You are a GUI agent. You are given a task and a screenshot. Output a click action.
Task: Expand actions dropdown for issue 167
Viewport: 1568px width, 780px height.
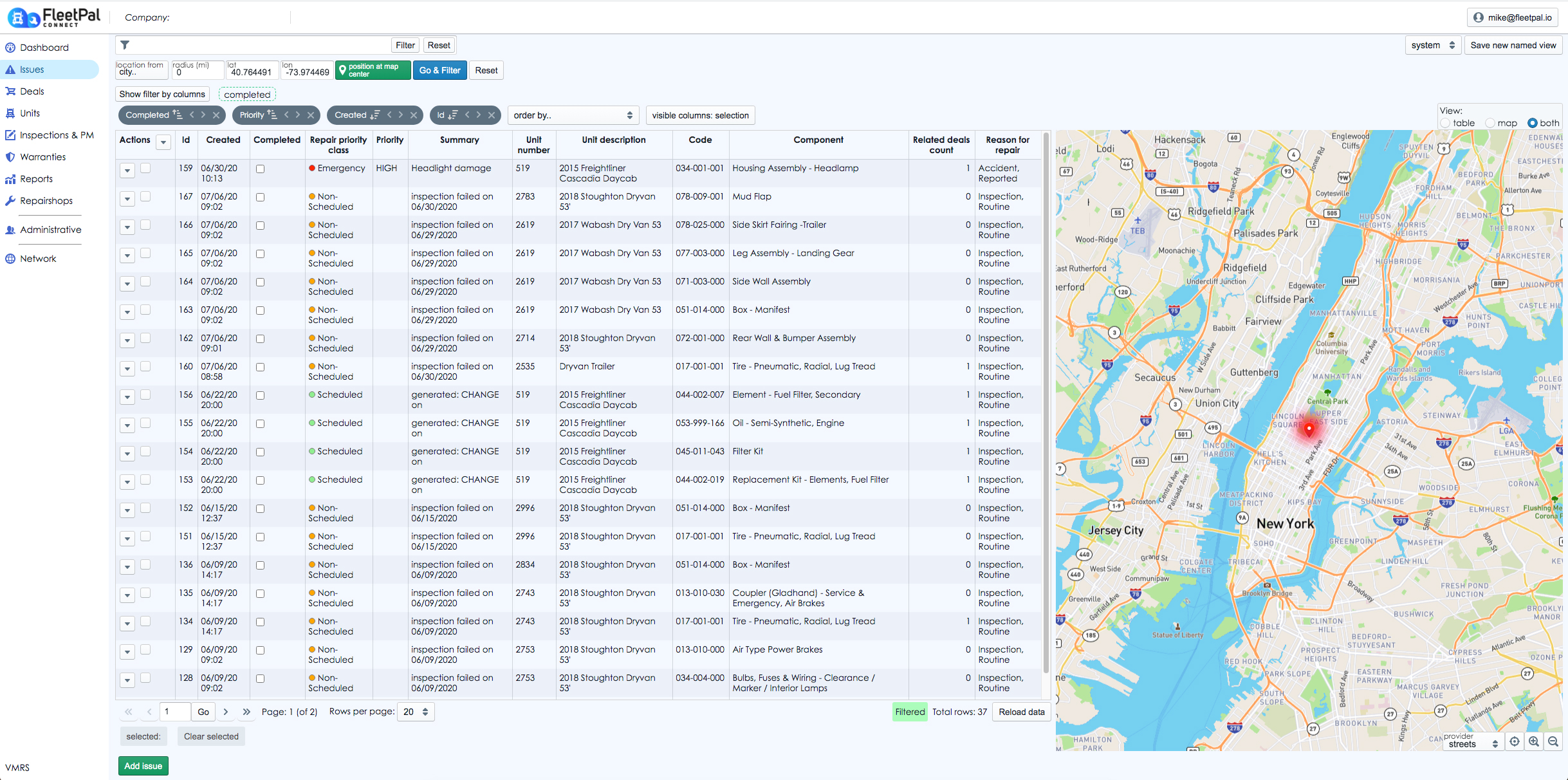(127, 199)
